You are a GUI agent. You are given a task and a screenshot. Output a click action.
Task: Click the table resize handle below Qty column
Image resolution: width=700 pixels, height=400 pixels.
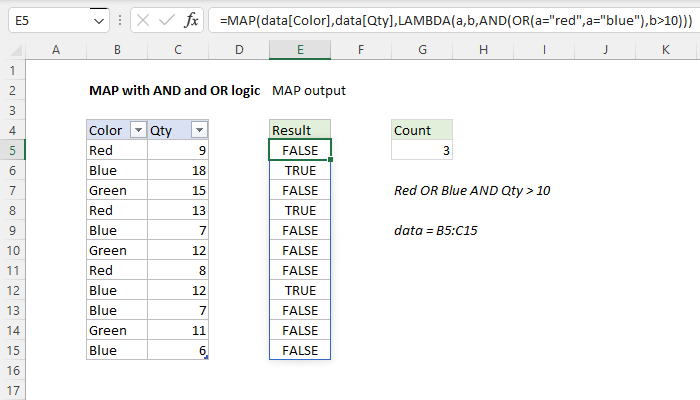(x=207, y=358)
